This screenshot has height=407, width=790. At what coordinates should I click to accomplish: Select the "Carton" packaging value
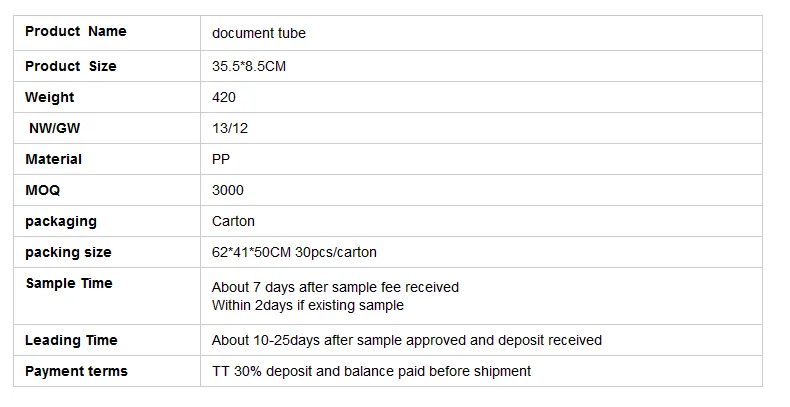click(x=233, y=221)
